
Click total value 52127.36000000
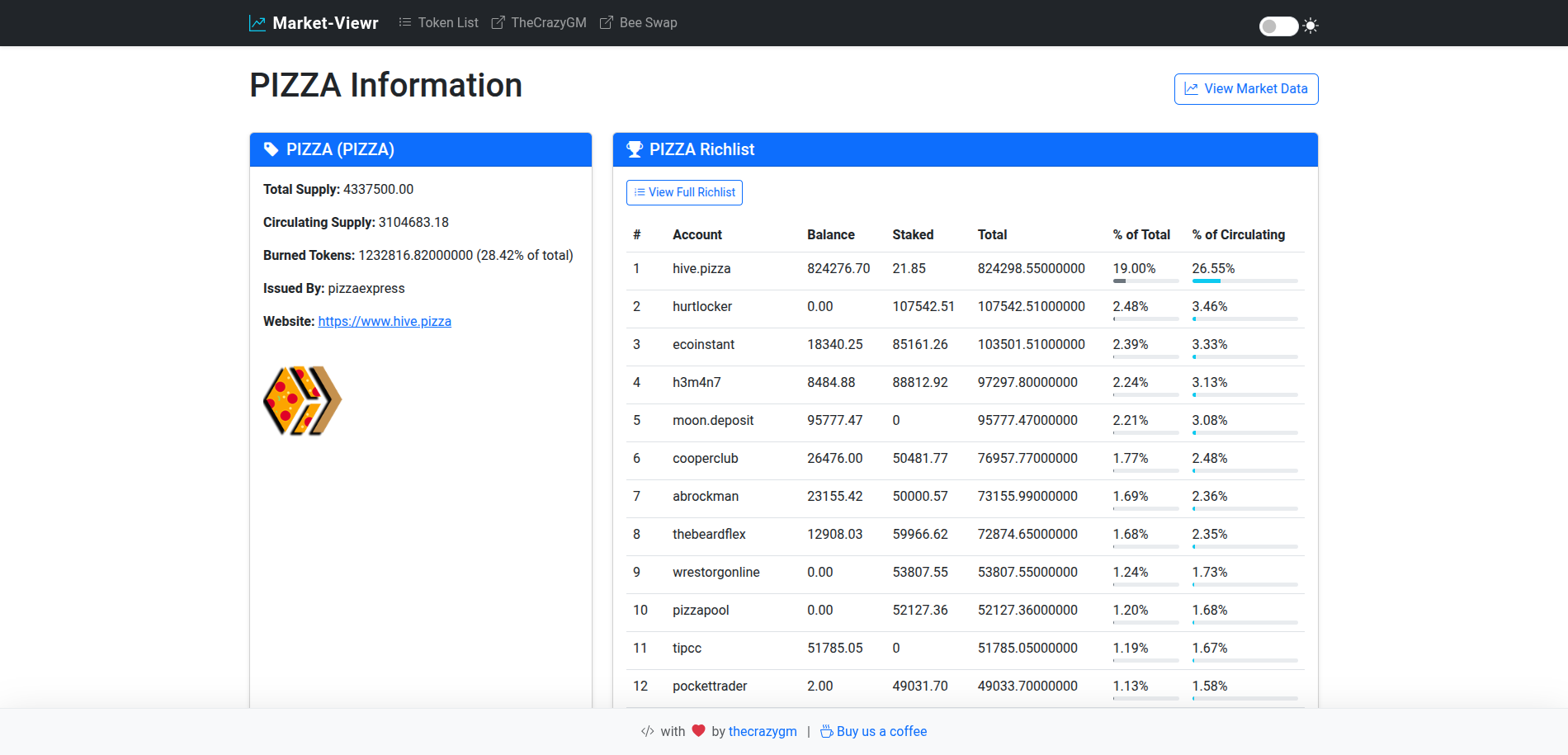pyautogui.click(x=1027, y=610)
